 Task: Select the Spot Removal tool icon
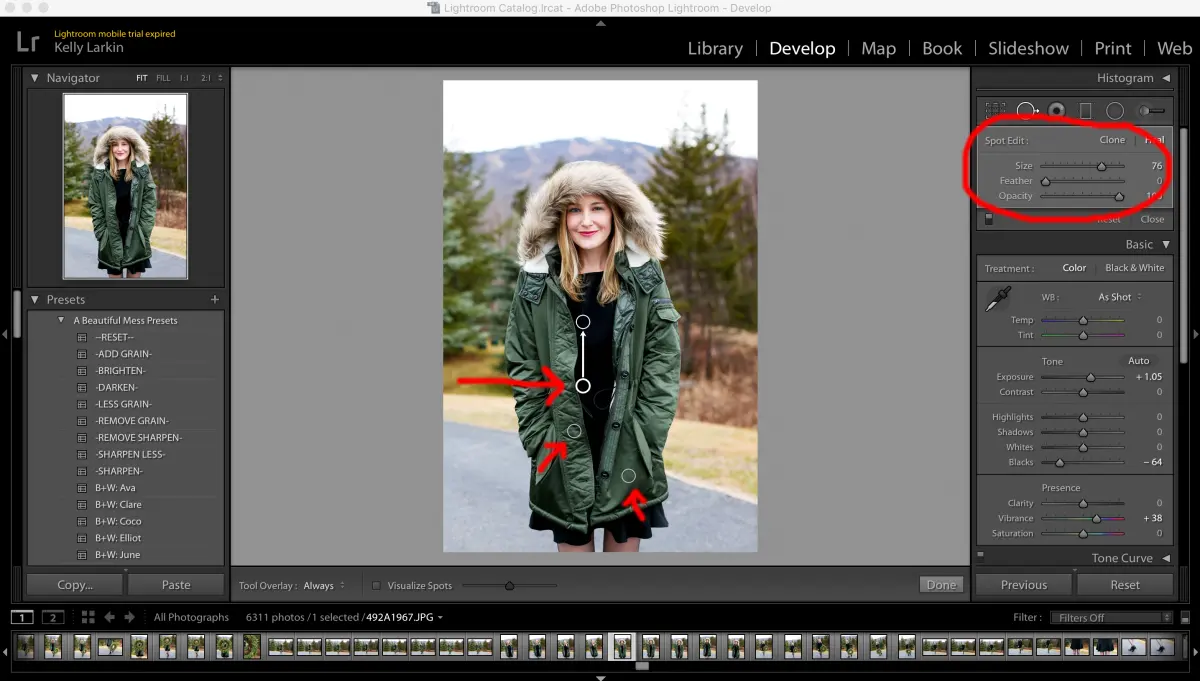tap(1027, 110)
